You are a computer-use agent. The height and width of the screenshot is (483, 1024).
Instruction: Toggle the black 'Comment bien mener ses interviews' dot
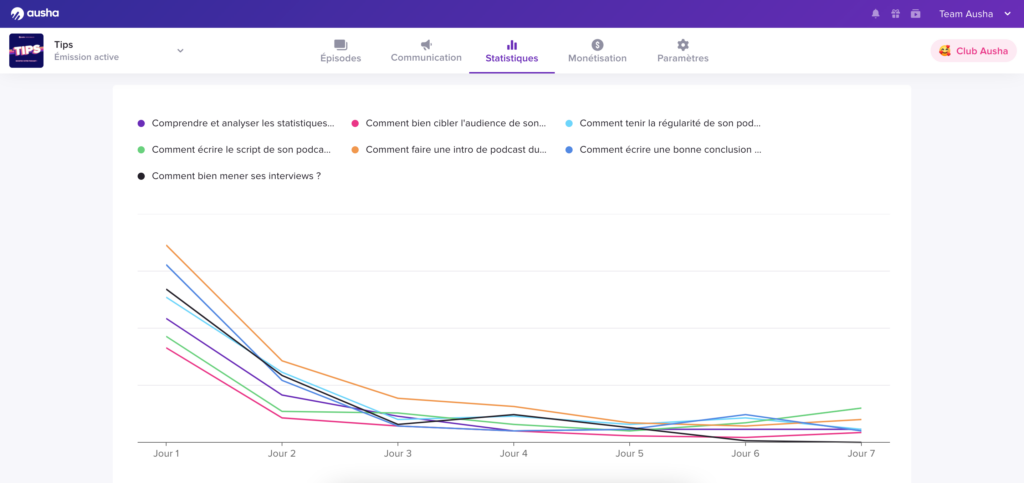pyautogui.click(x=141, y=176)
